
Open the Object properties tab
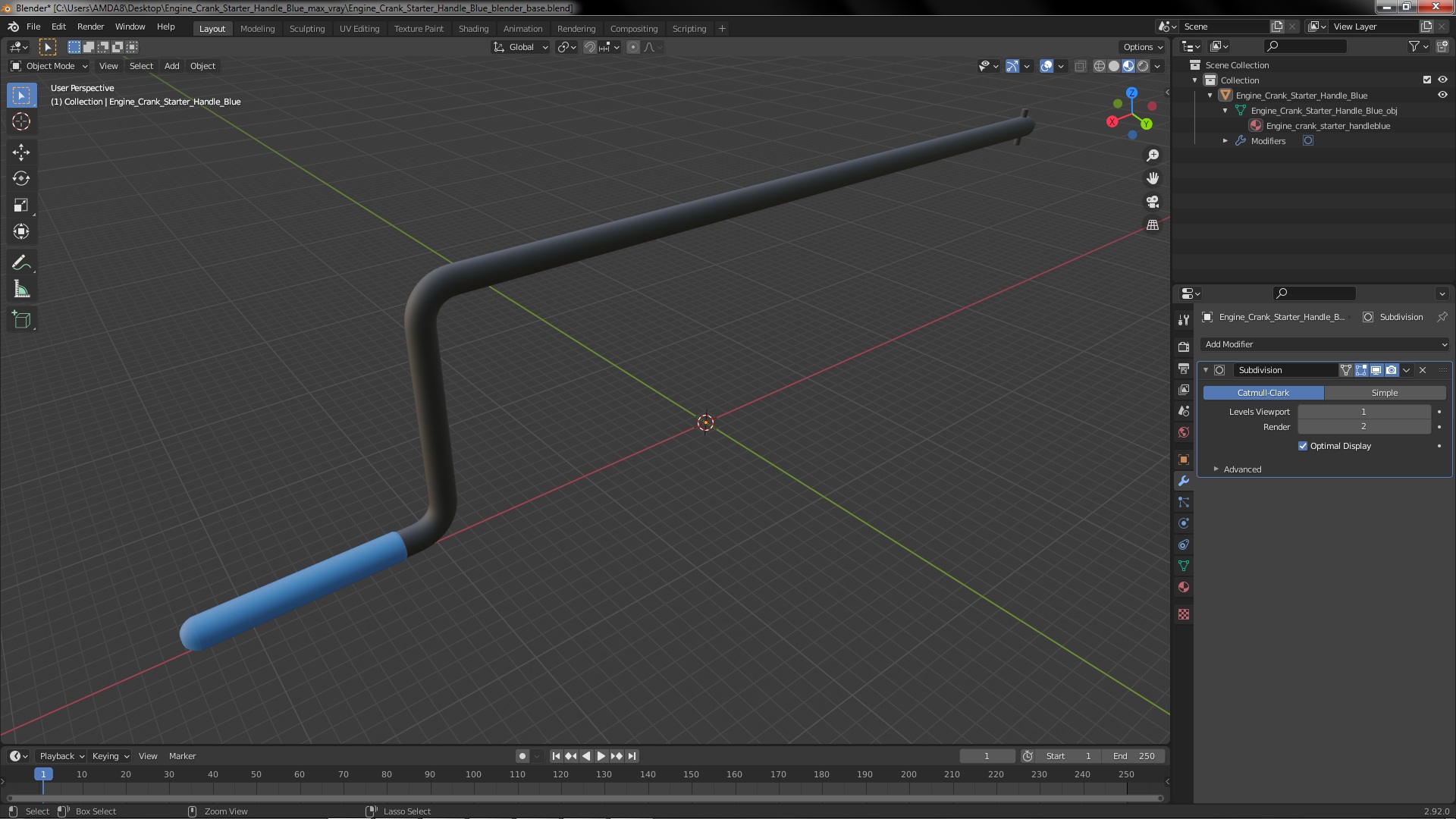tap(1184, 460)
